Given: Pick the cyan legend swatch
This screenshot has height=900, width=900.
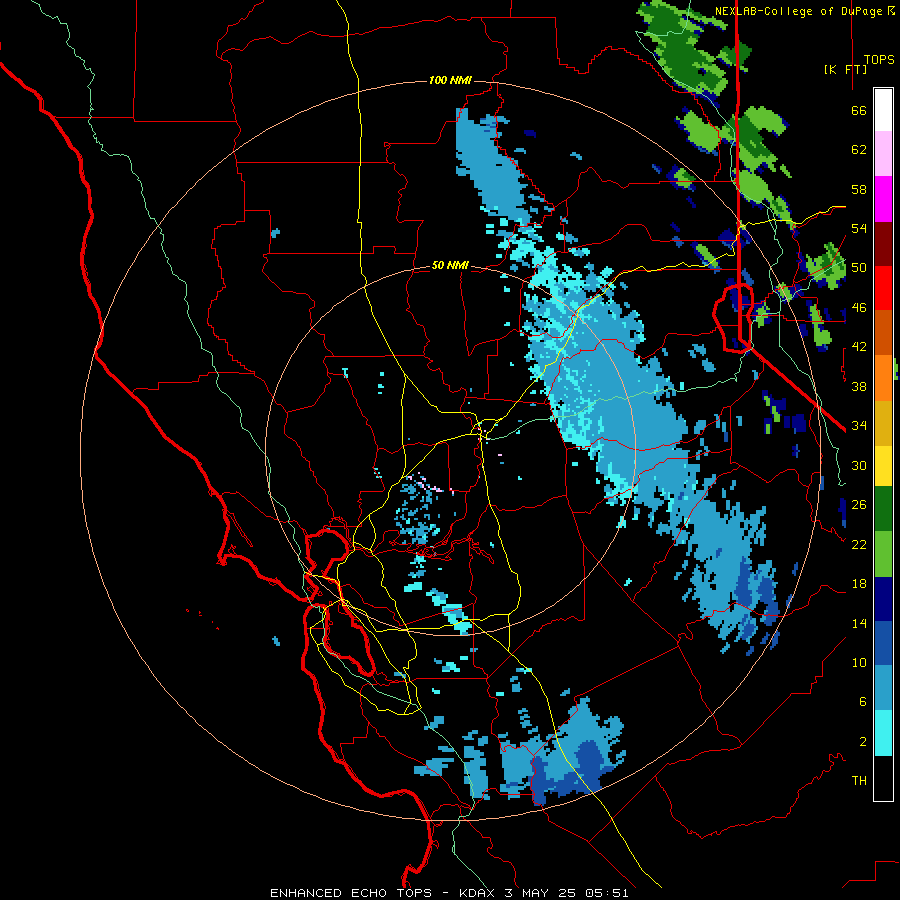Looking at the screenshot, I should [883, 733].
